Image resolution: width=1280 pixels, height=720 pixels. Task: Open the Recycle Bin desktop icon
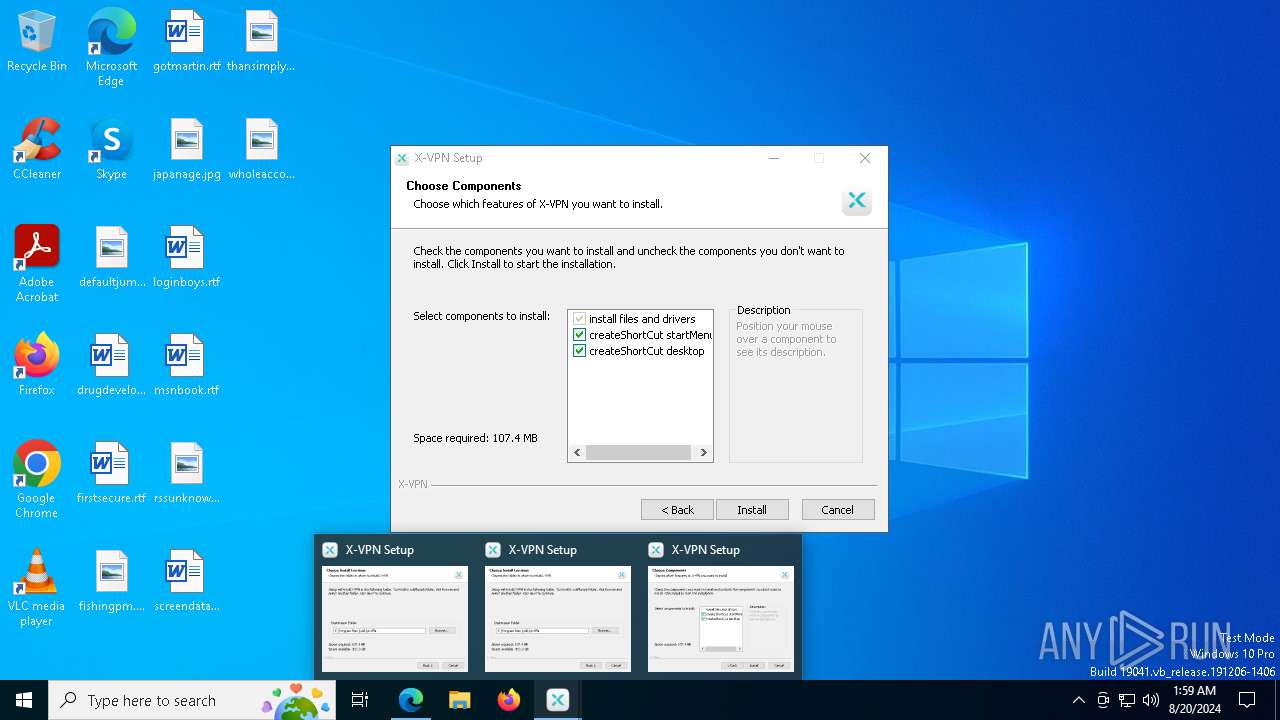(37, 42)
